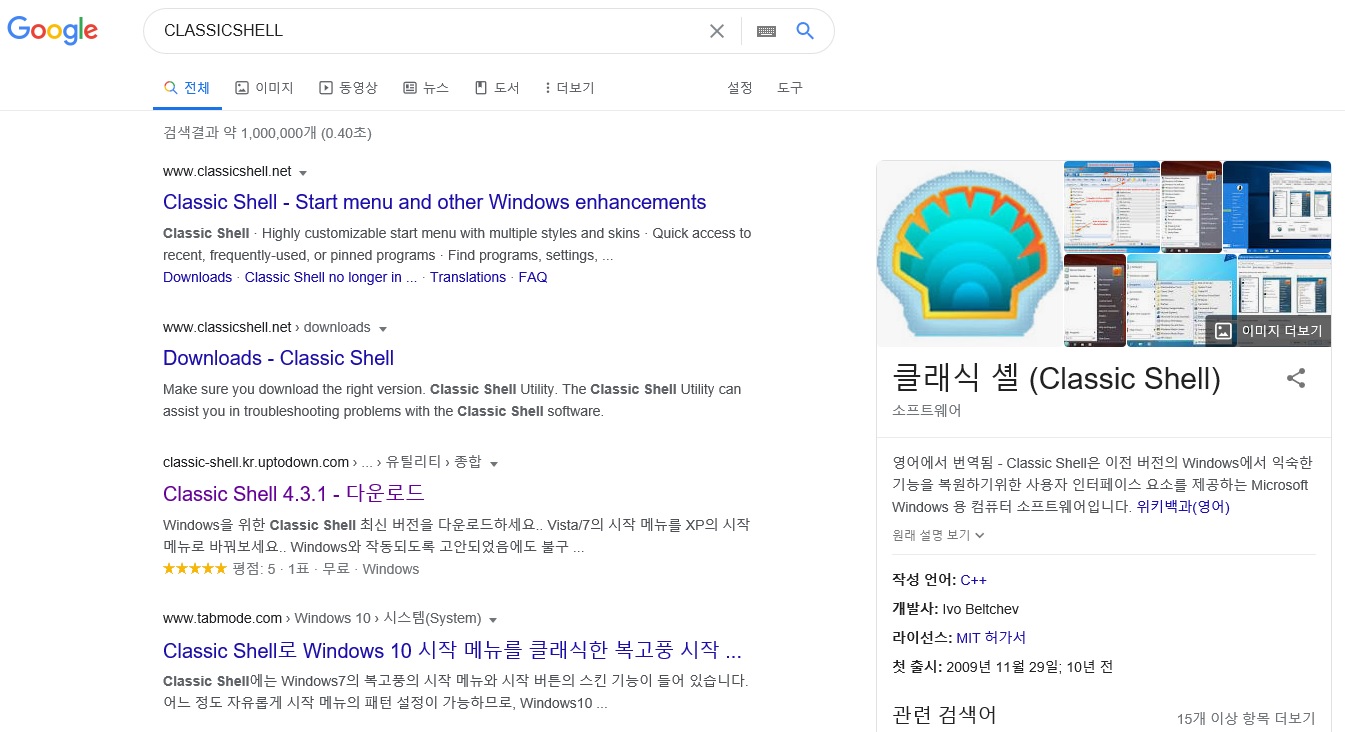The height and width of the screenshot is (732, 1345).
Task: Focus the CLASSICSHELL search input field
Action: pos(430,31)
